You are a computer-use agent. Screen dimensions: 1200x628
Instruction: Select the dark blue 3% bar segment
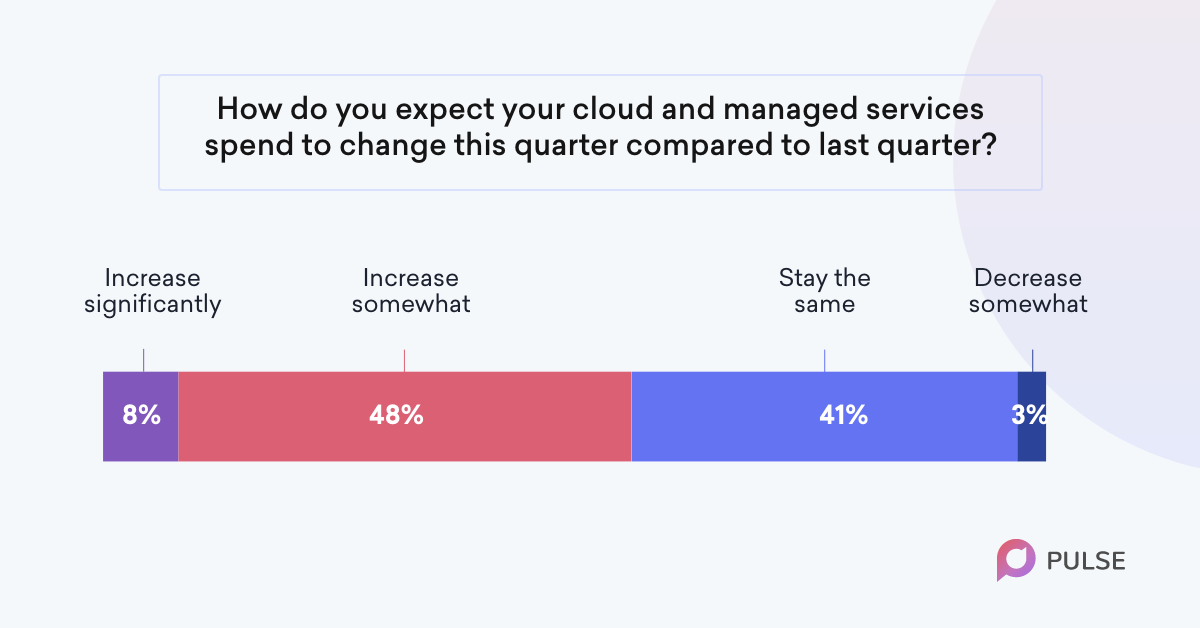click(x=1032, y=416)
